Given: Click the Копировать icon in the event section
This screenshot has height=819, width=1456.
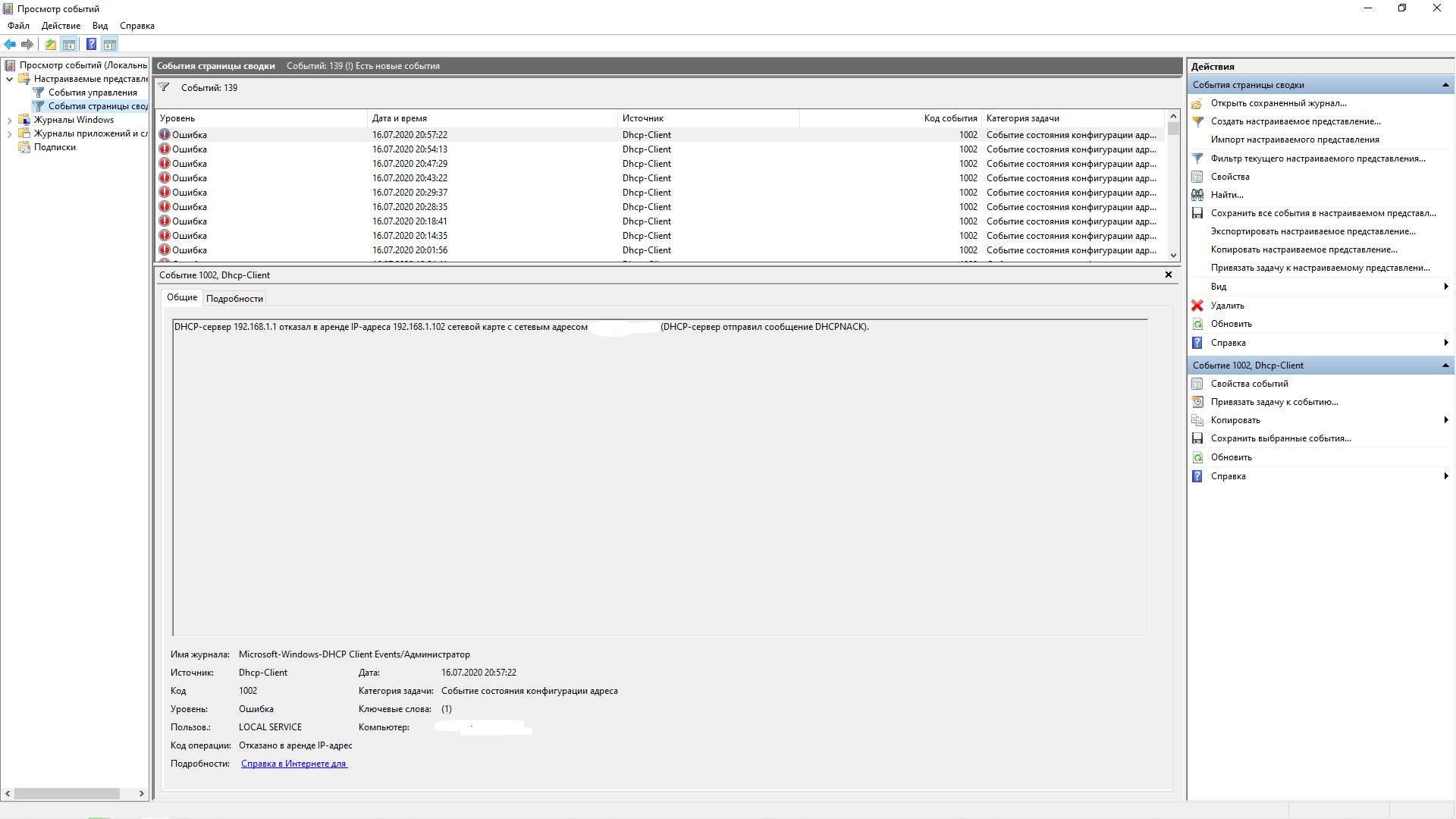Looking at the screenshot, I should (x=1197, y=420).
